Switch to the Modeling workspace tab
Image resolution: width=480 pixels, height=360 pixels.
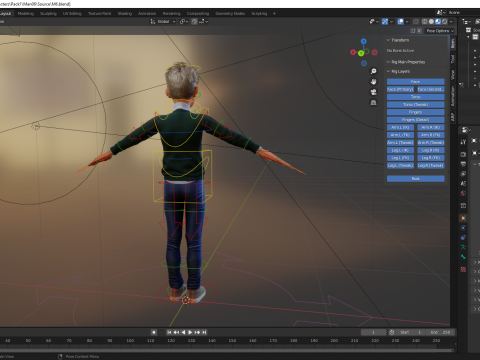[26, 14]
